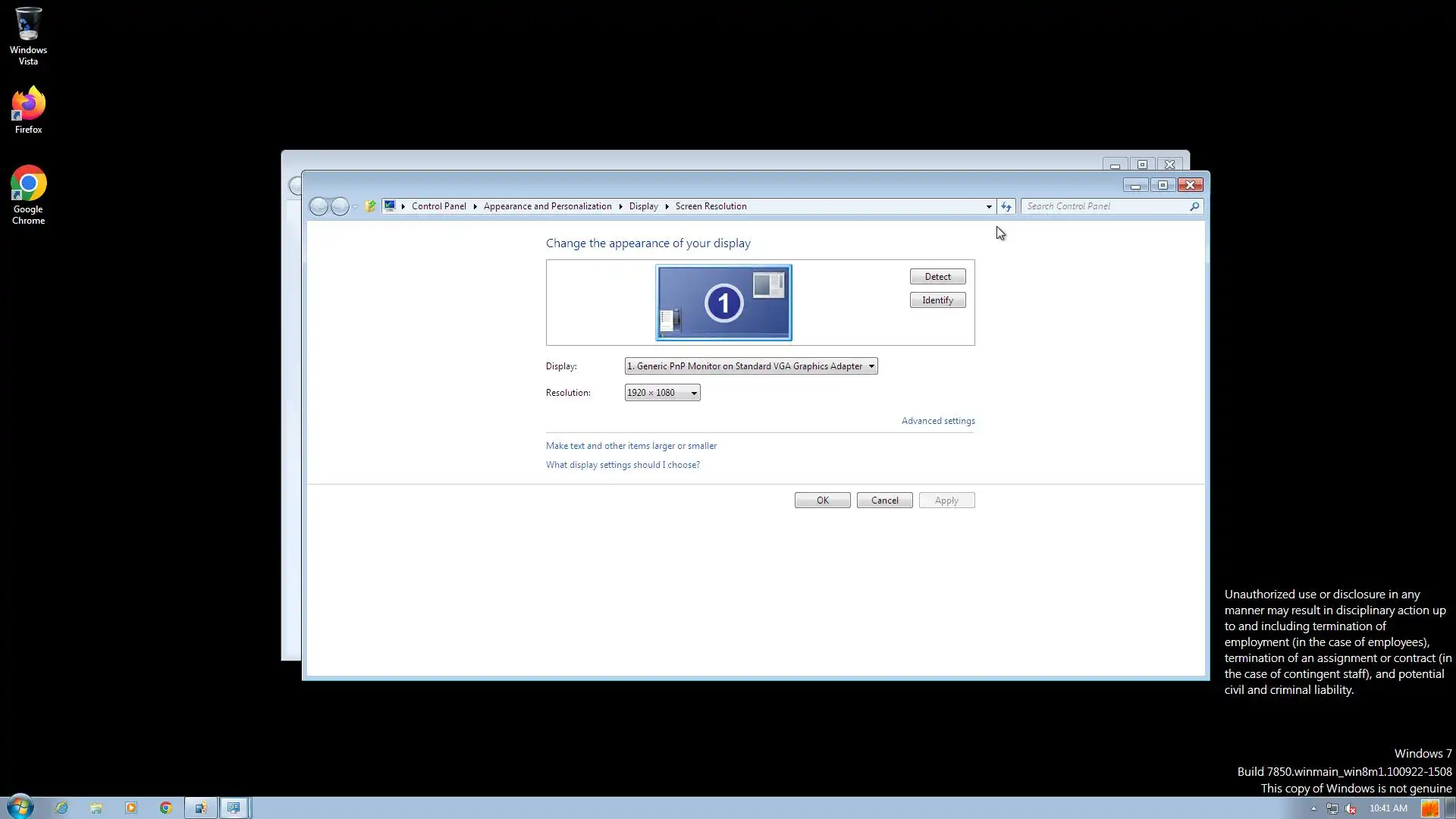Viewport: 1456px width, 819px height.
Task: Open the Advanced settings link
Action: coord(937,421)
